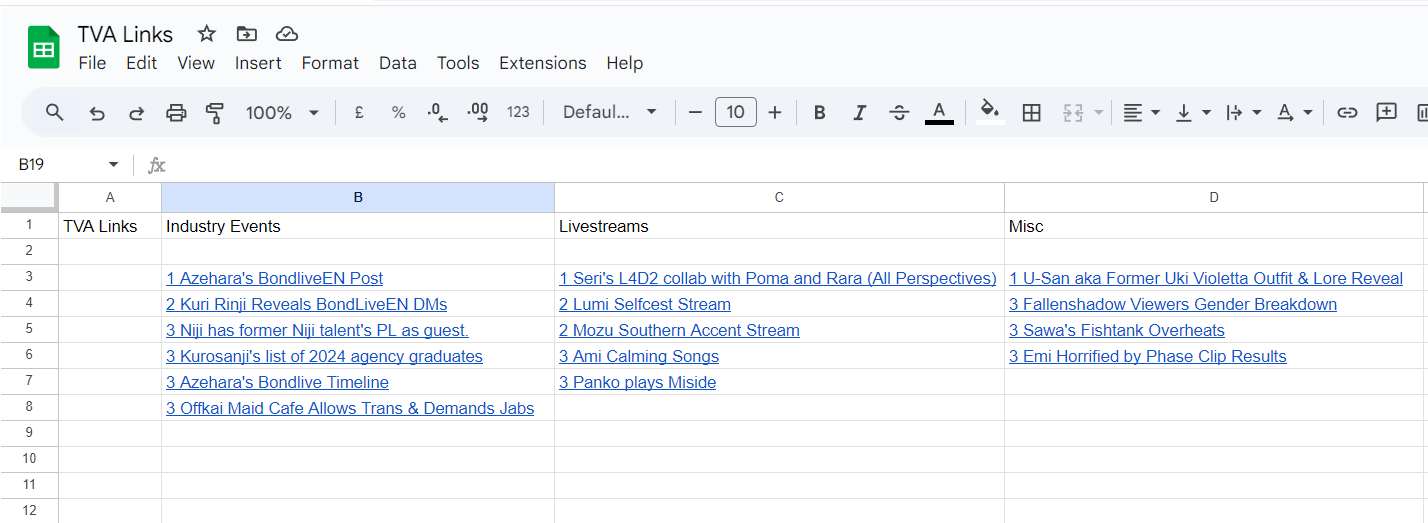This screenshot has height=523, width=1428.
Task: Redo the last action
Action: (136, 113)
